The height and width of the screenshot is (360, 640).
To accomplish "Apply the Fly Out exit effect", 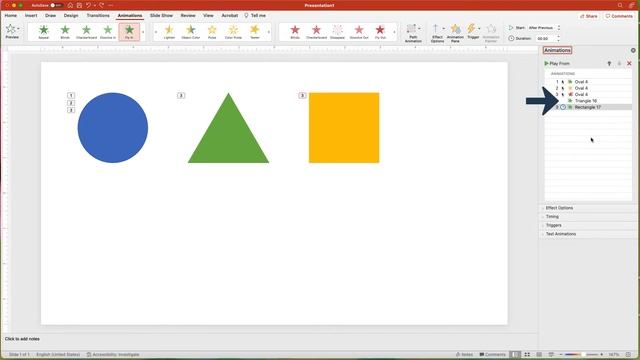I will (x=380, y=31).
